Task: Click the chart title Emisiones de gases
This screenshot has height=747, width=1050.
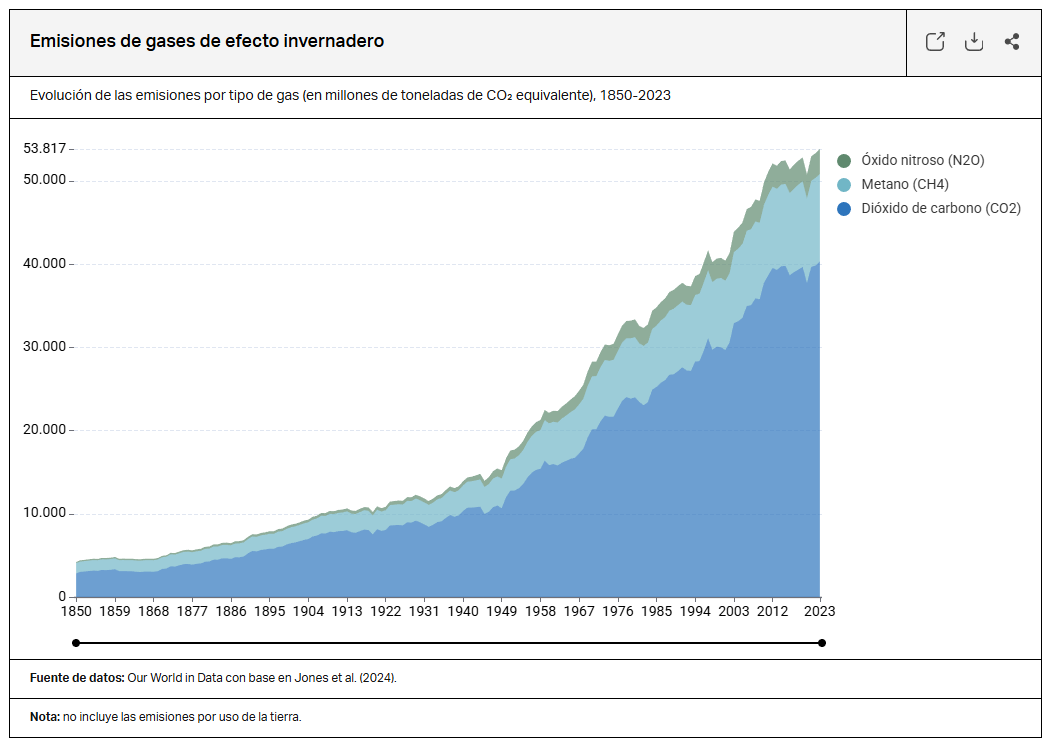Action: click(x=207, y=41)
